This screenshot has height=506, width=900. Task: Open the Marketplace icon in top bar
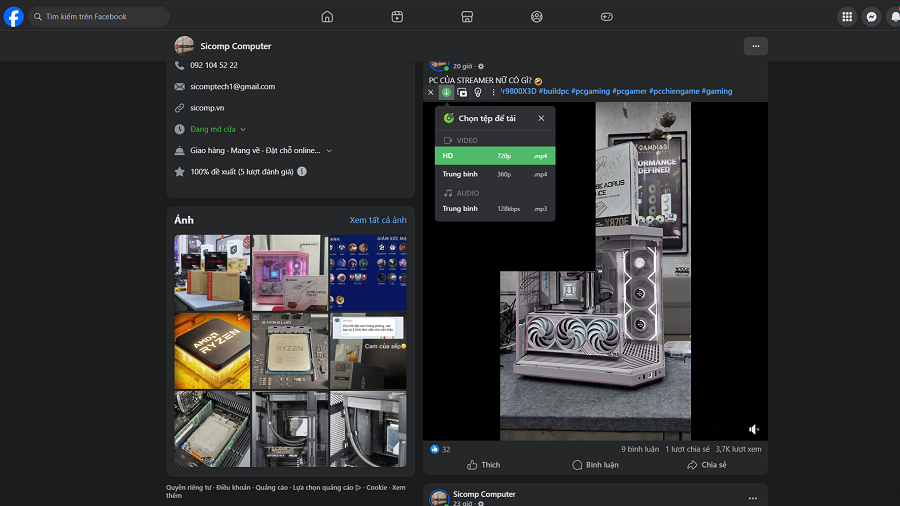click(x=467, y=17)
